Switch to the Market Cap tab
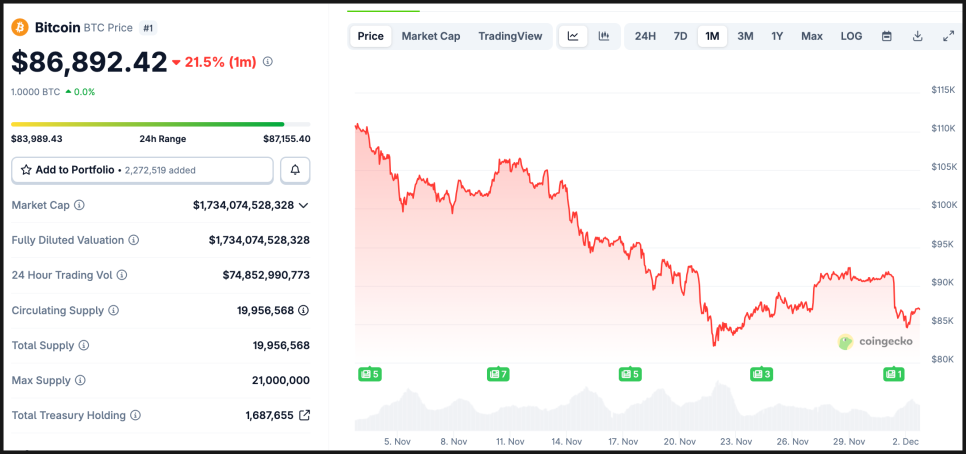This screenshot has height=454, width=966. tap(431, 36)
